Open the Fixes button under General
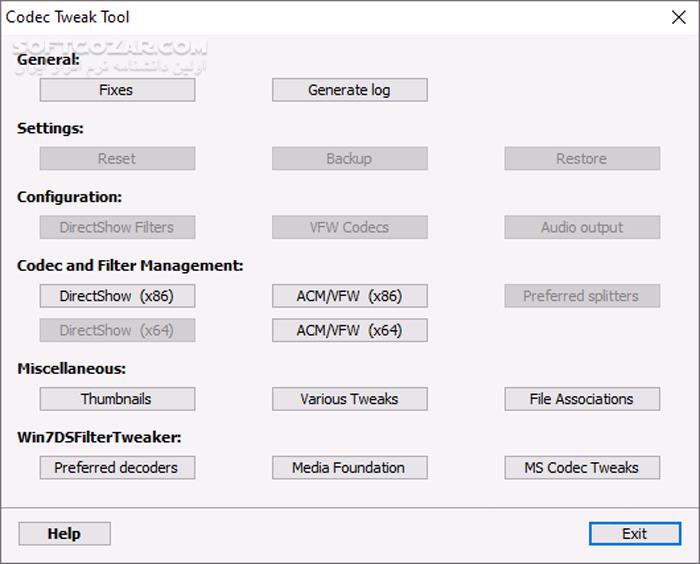 pyautogui.click(x=117, y=90)
